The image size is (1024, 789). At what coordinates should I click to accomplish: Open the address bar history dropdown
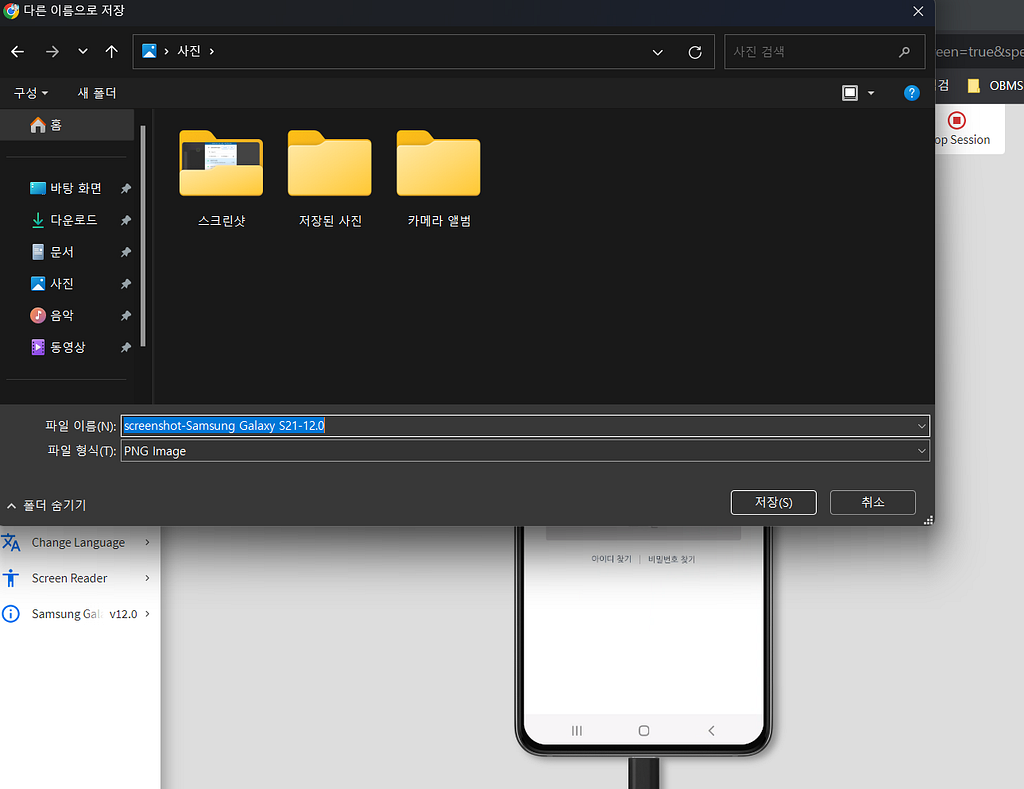(658, 52)
